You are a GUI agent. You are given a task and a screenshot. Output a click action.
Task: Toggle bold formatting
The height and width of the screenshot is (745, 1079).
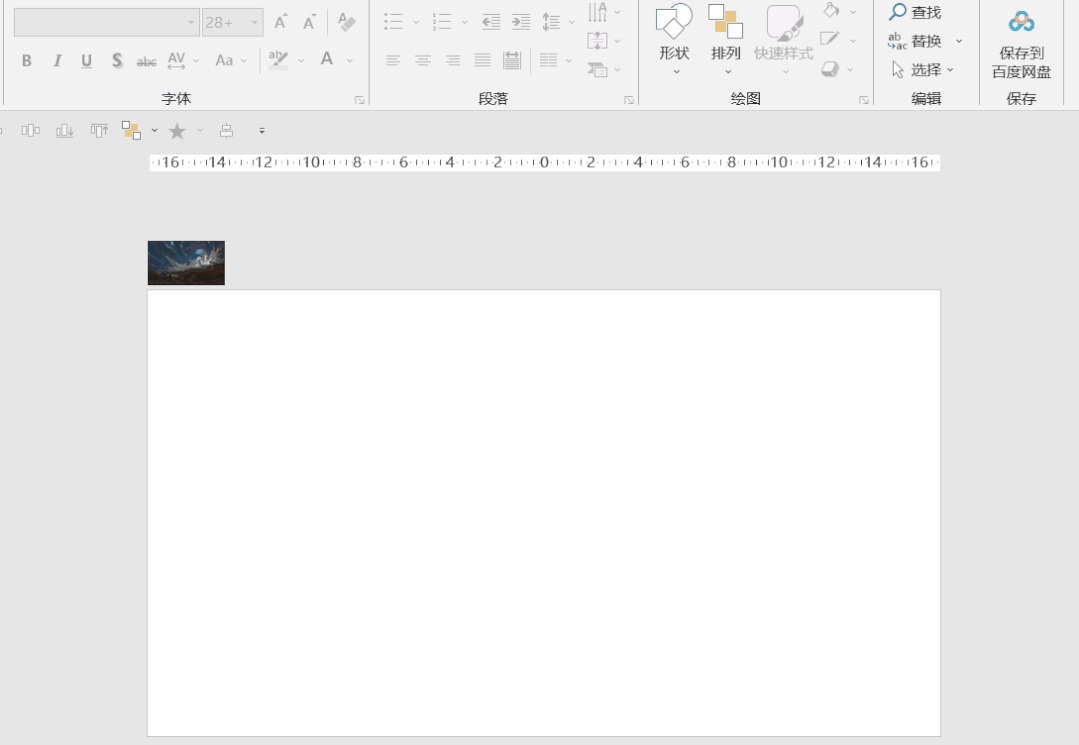(x=27, y=61)
